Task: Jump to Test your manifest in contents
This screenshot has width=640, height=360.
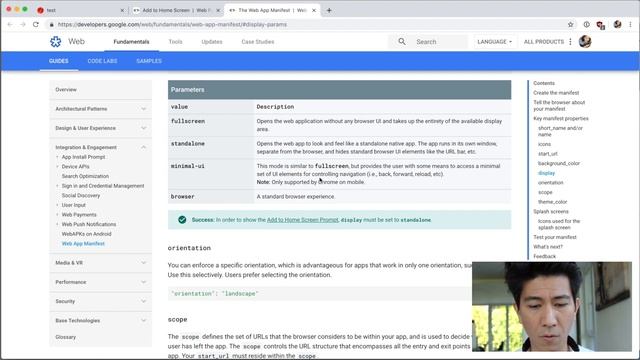Action: point(555,237)
